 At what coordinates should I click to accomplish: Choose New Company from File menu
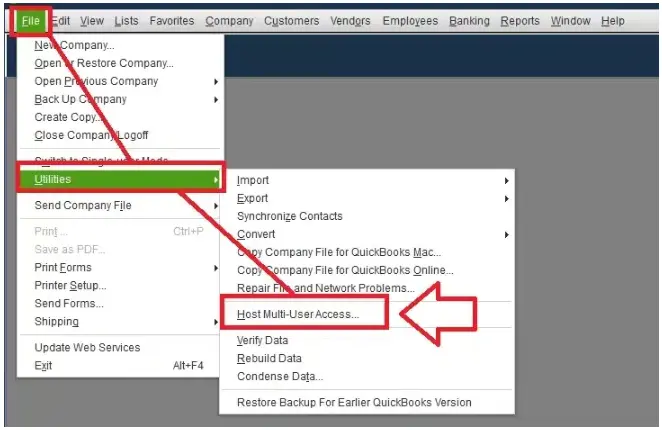(120, 45)
